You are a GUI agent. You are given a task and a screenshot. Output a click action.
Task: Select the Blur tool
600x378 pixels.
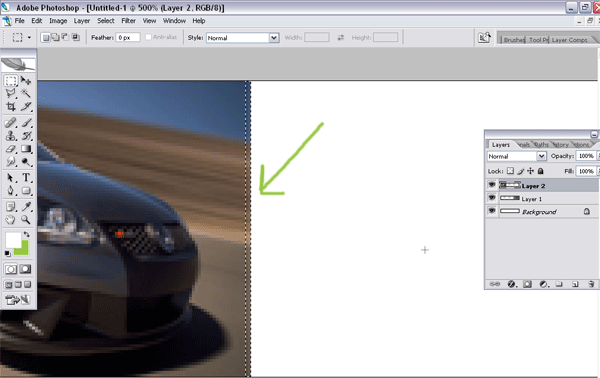(x=11, y=162)
